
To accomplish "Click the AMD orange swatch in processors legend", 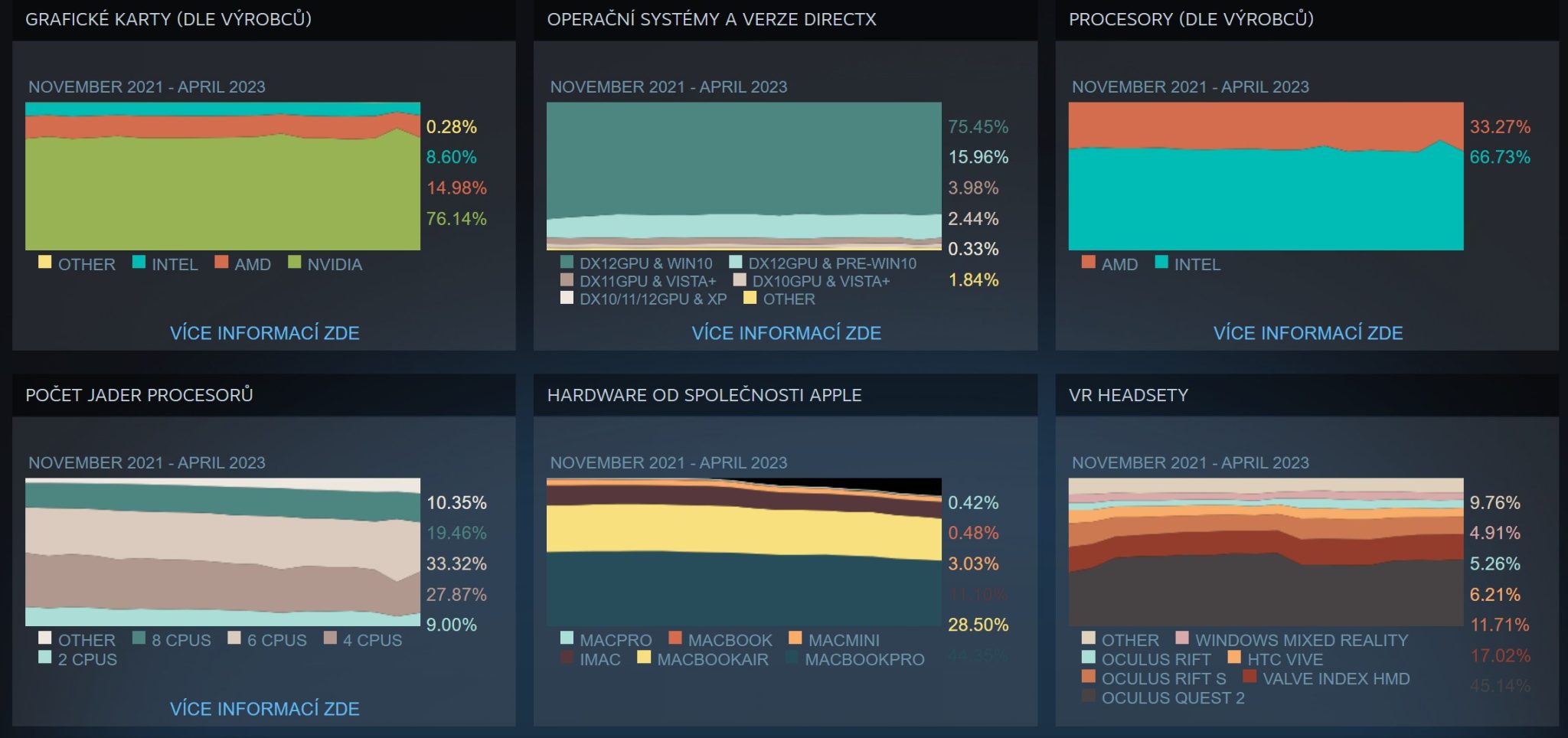I will coord(1088,263).
